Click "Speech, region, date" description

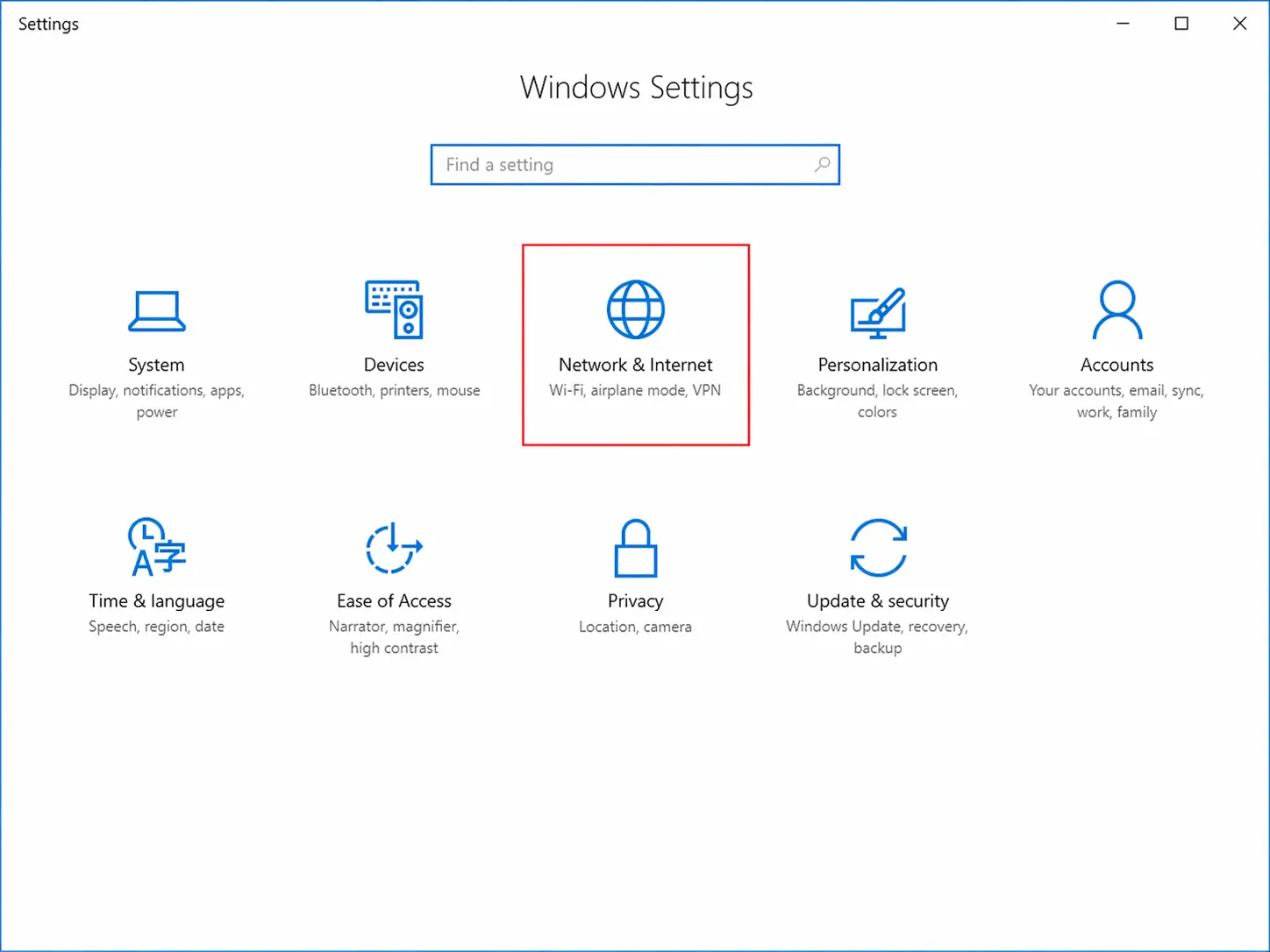[x=156, y=627]
